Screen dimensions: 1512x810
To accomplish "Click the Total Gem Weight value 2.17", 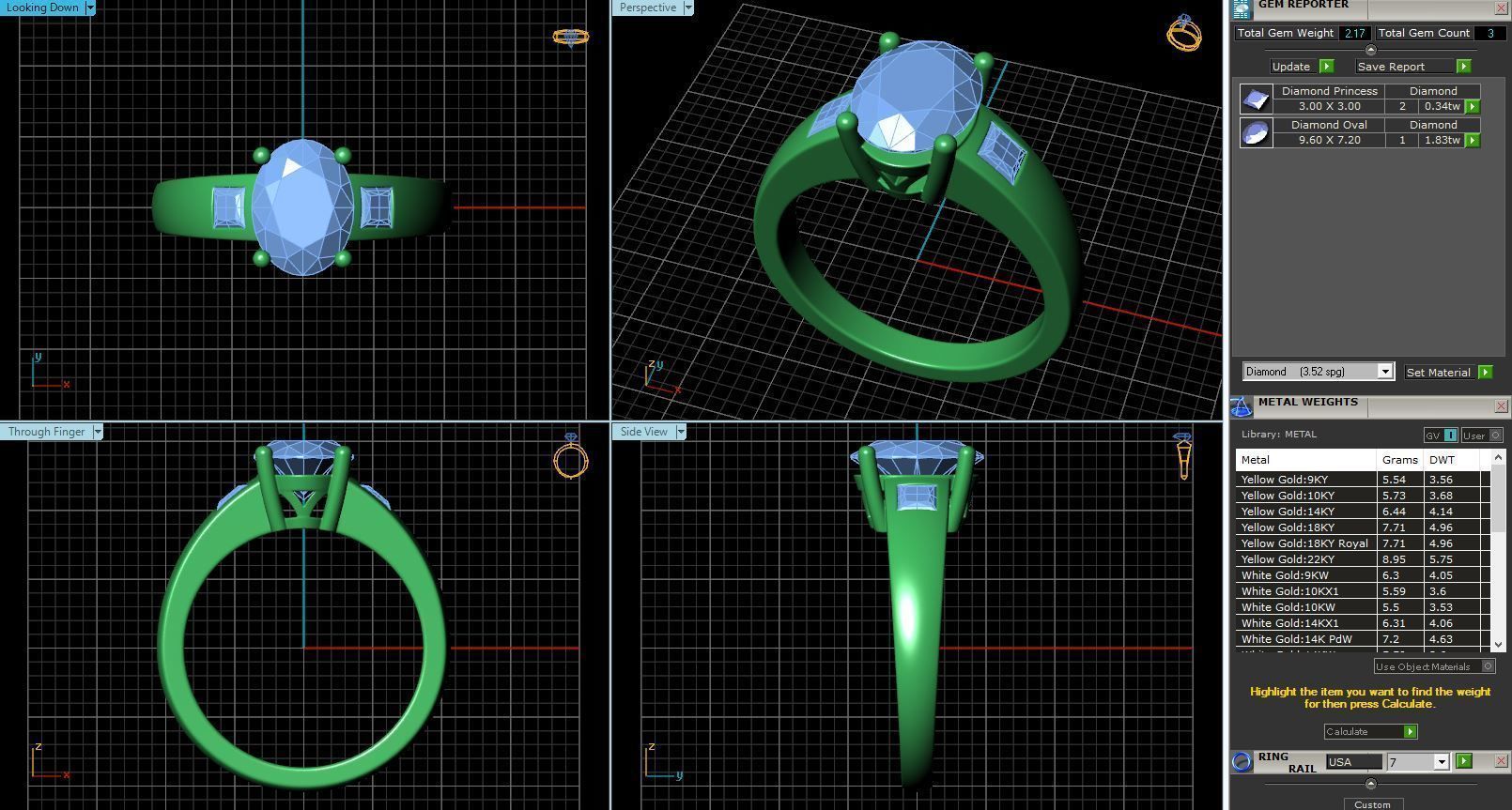I will tap(1354, 33).
